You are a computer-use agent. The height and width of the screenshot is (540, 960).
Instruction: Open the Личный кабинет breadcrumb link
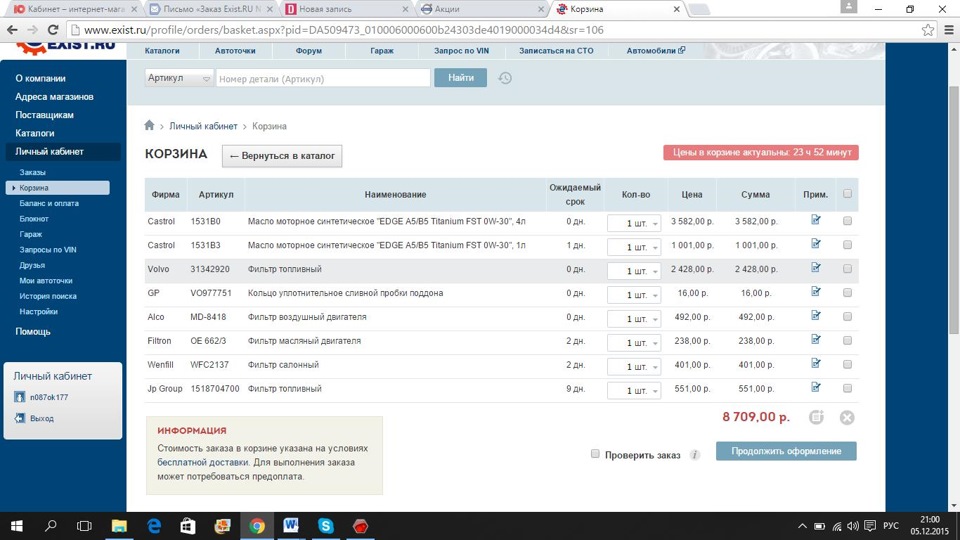tap(203, 126)
